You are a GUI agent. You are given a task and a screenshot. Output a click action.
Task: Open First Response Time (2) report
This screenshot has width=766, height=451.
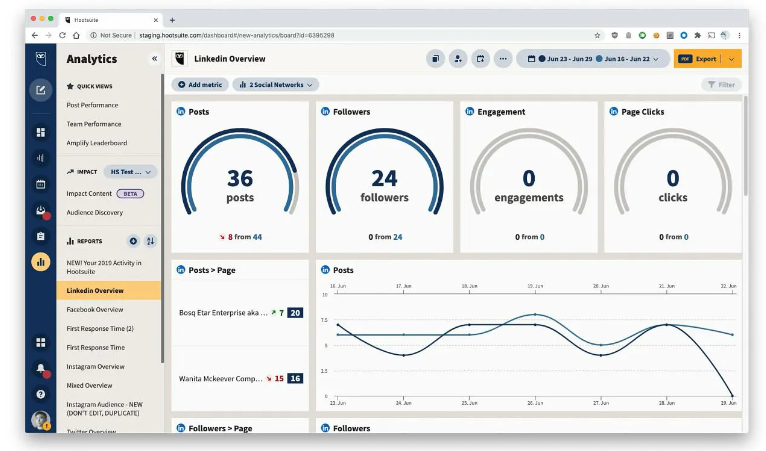[x=100, y=328]
